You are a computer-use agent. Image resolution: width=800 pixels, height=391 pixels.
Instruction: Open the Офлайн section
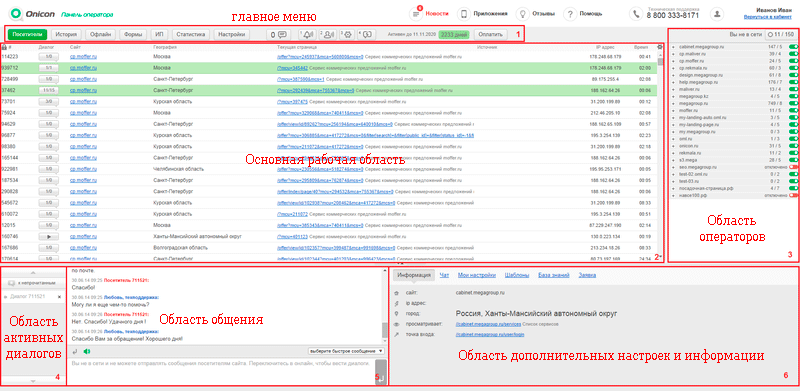[101, 35]
